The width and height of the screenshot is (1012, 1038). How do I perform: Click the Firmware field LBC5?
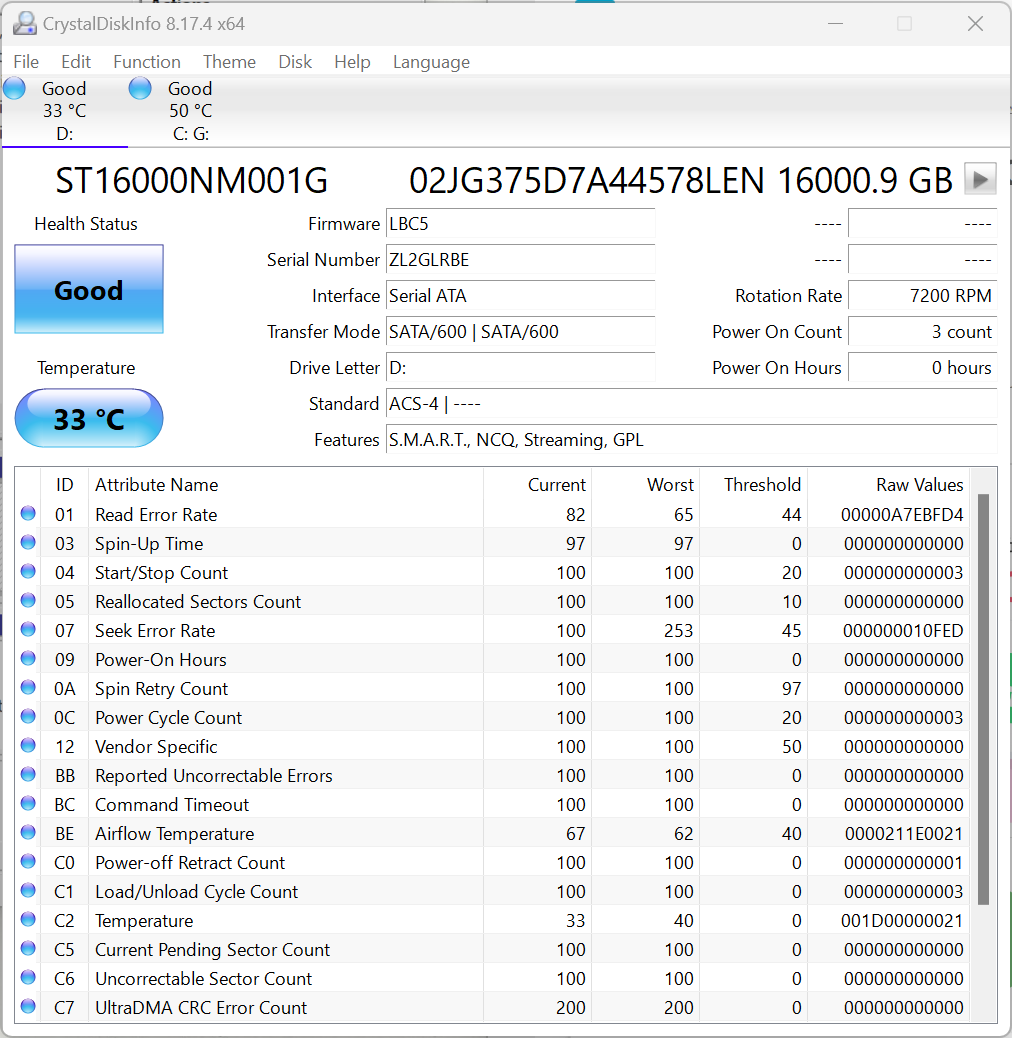520,224
